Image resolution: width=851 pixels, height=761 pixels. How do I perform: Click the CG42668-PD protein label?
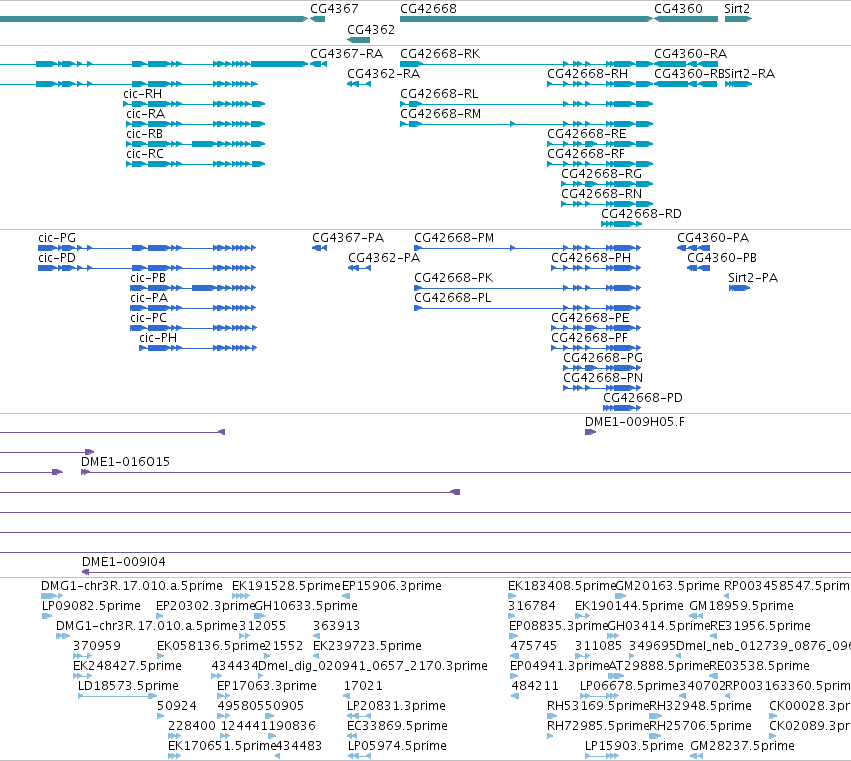643,398
